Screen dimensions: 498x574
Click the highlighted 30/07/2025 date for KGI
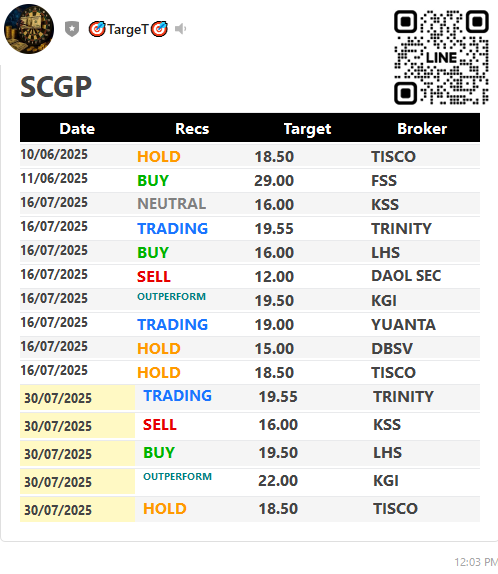coord(58,482)
